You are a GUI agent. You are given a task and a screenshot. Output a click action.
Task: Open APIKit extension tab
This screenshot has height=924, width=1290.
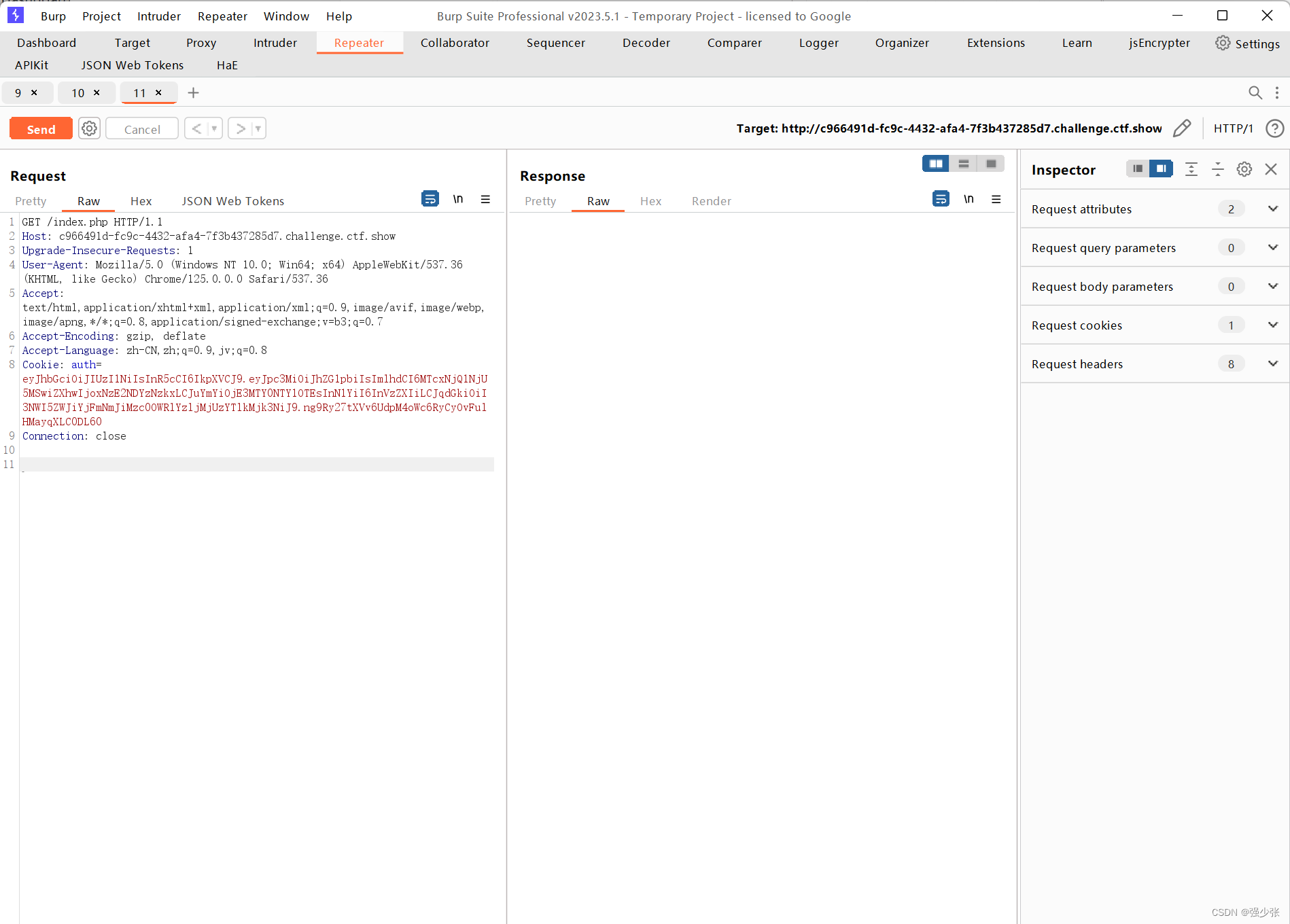pyautogui.click(x=31, y=65)
